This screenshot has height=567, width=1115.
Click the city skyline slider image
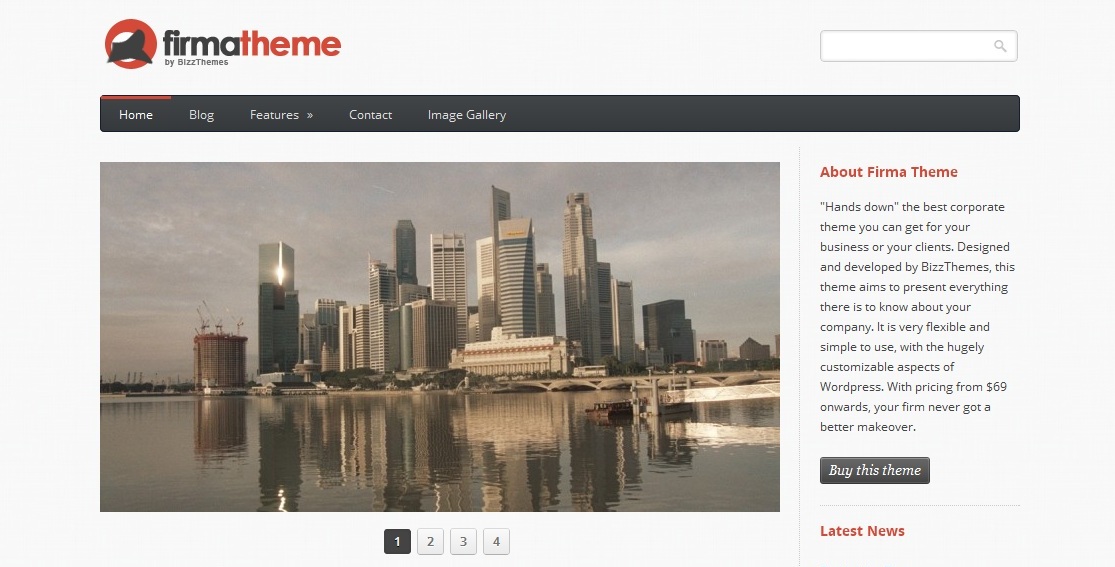pyautogui.click(x=440, y=337)
